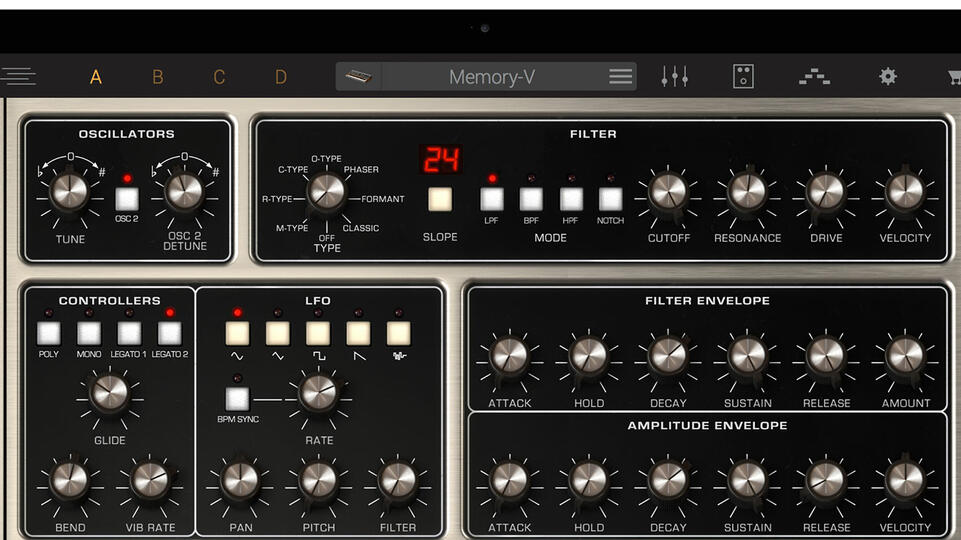This screenshot has width=961, height=540.
Task: Click the Filter Envelope AMOUNT knob
Action: tap(905, 356)
